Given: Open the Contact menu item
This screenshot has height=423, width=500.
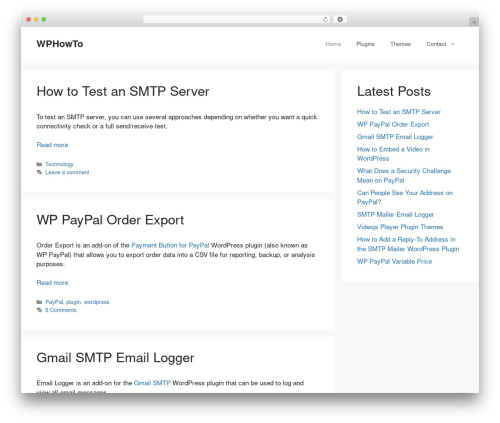Looking at the screenshot, I should tap(436, 44).
